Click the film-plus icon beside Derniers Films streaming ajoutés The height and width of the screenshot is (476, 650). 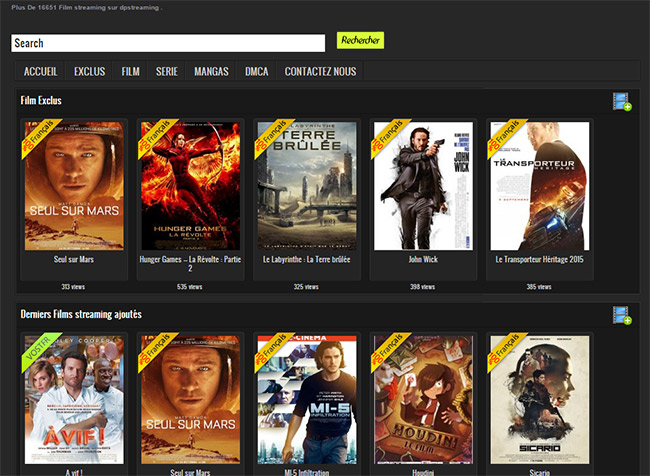tap(622, 315)
